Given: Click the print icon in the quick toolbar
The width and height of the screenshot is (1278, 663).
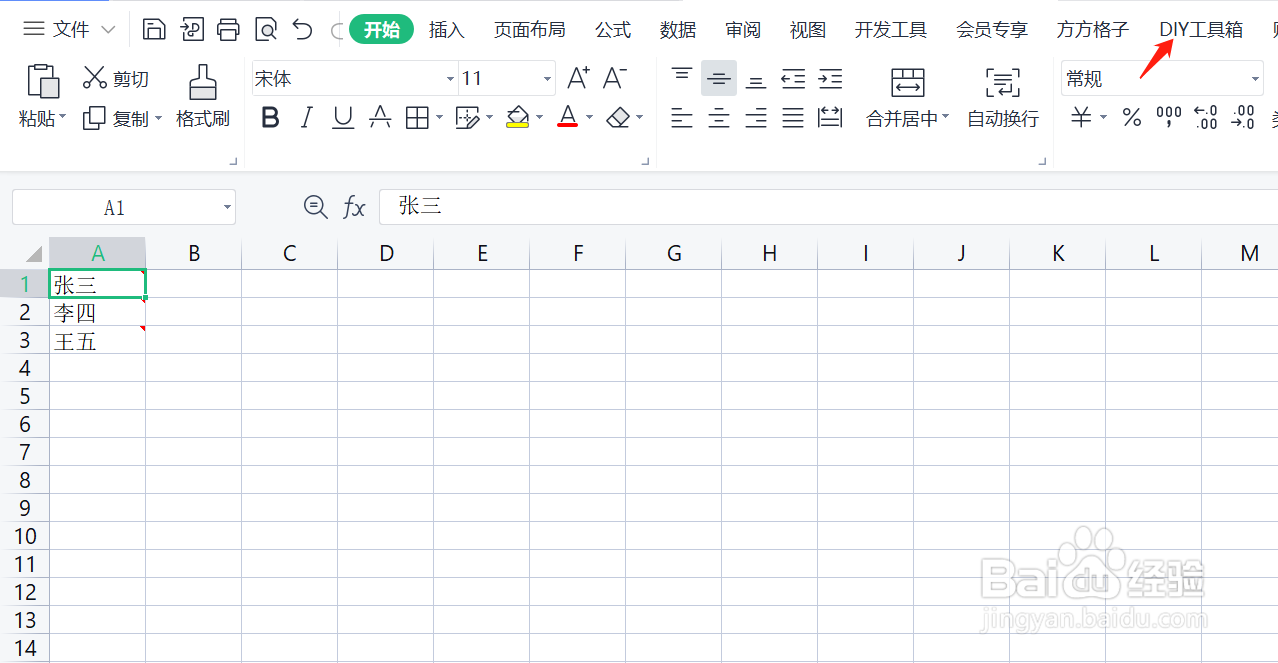Looking at the screenshot, I should tap(228, 29).
